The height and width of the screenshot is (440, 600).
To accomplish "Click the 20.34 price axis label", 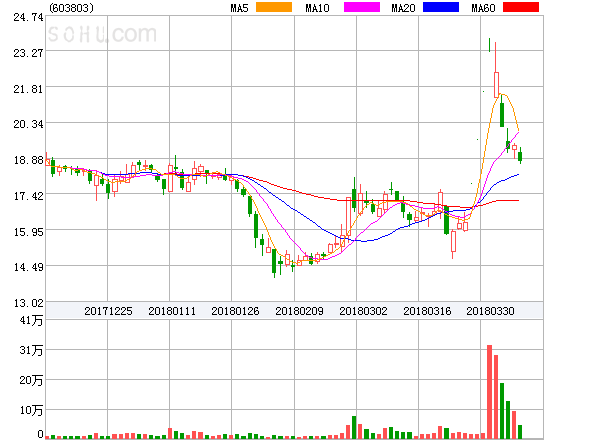I will 28,124.
